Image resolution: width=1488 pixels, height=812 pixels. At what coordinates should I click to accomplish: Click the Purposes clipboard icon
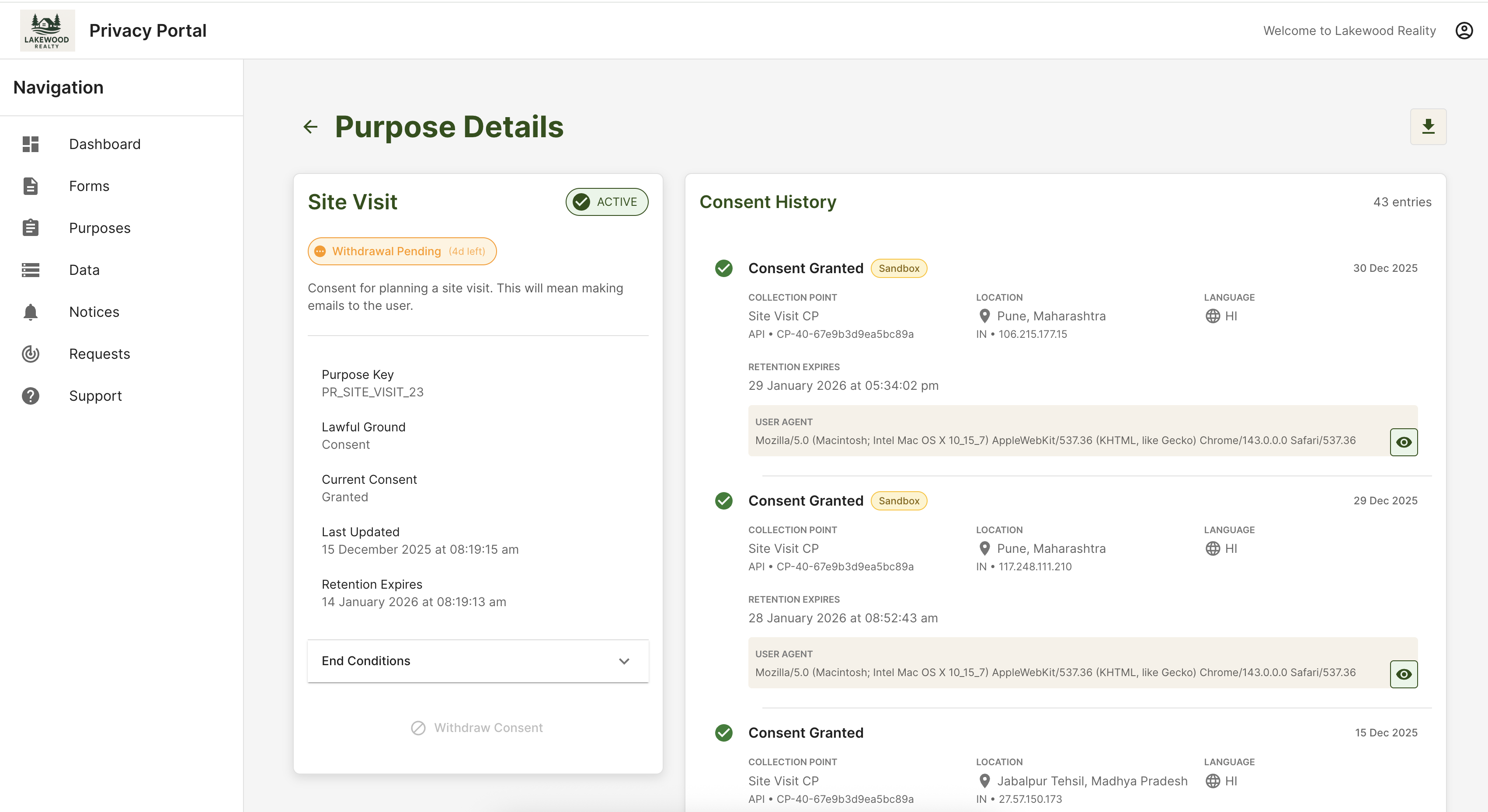point(30,228)
